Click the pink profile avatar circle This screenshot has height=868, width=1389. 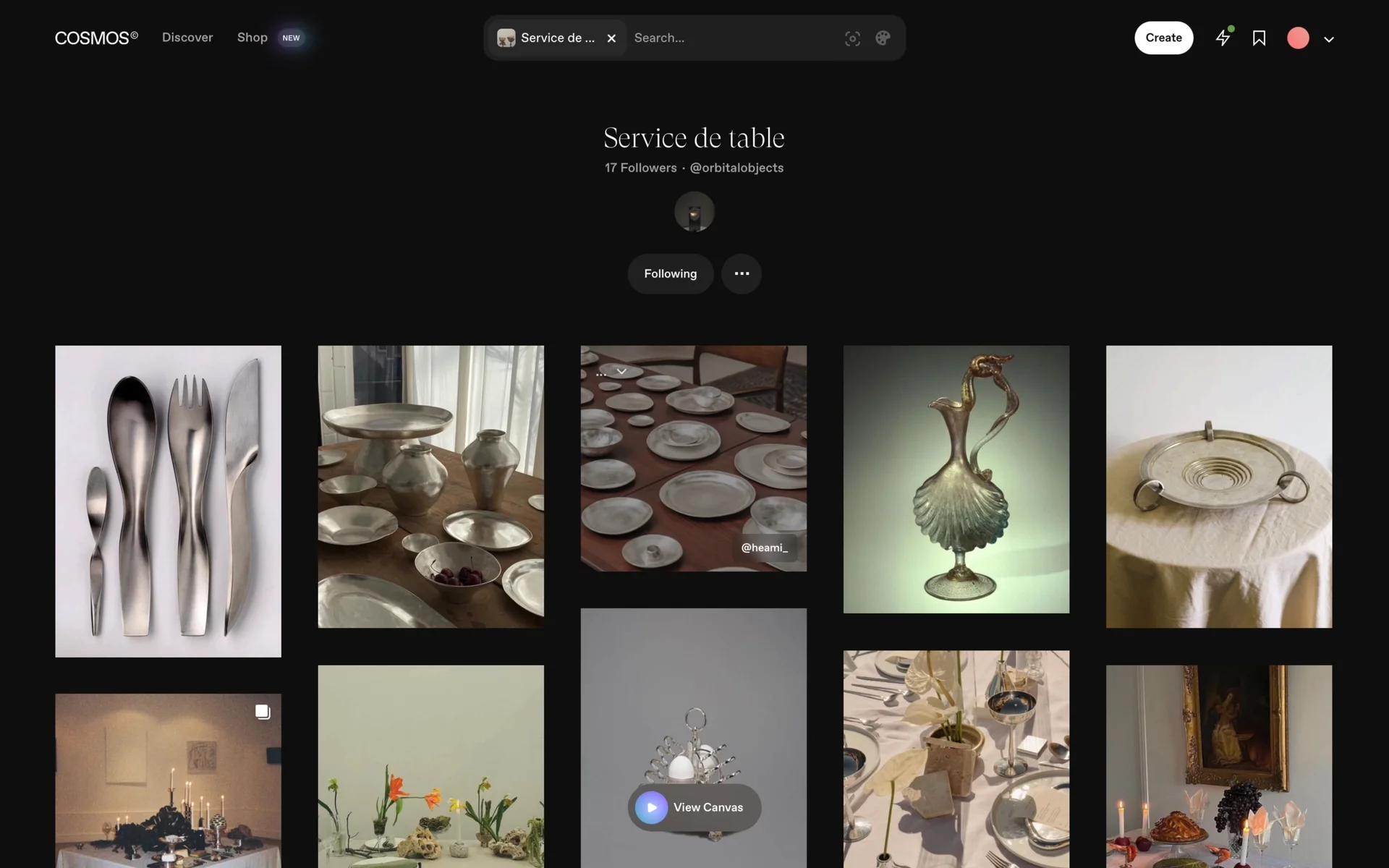pos(1298,38)
